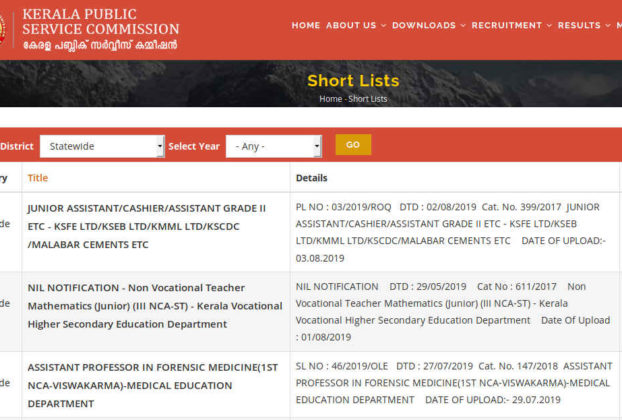
Task: Click the Malayalam commission name text
Action: pyautogui.click(x=100, y=45)
